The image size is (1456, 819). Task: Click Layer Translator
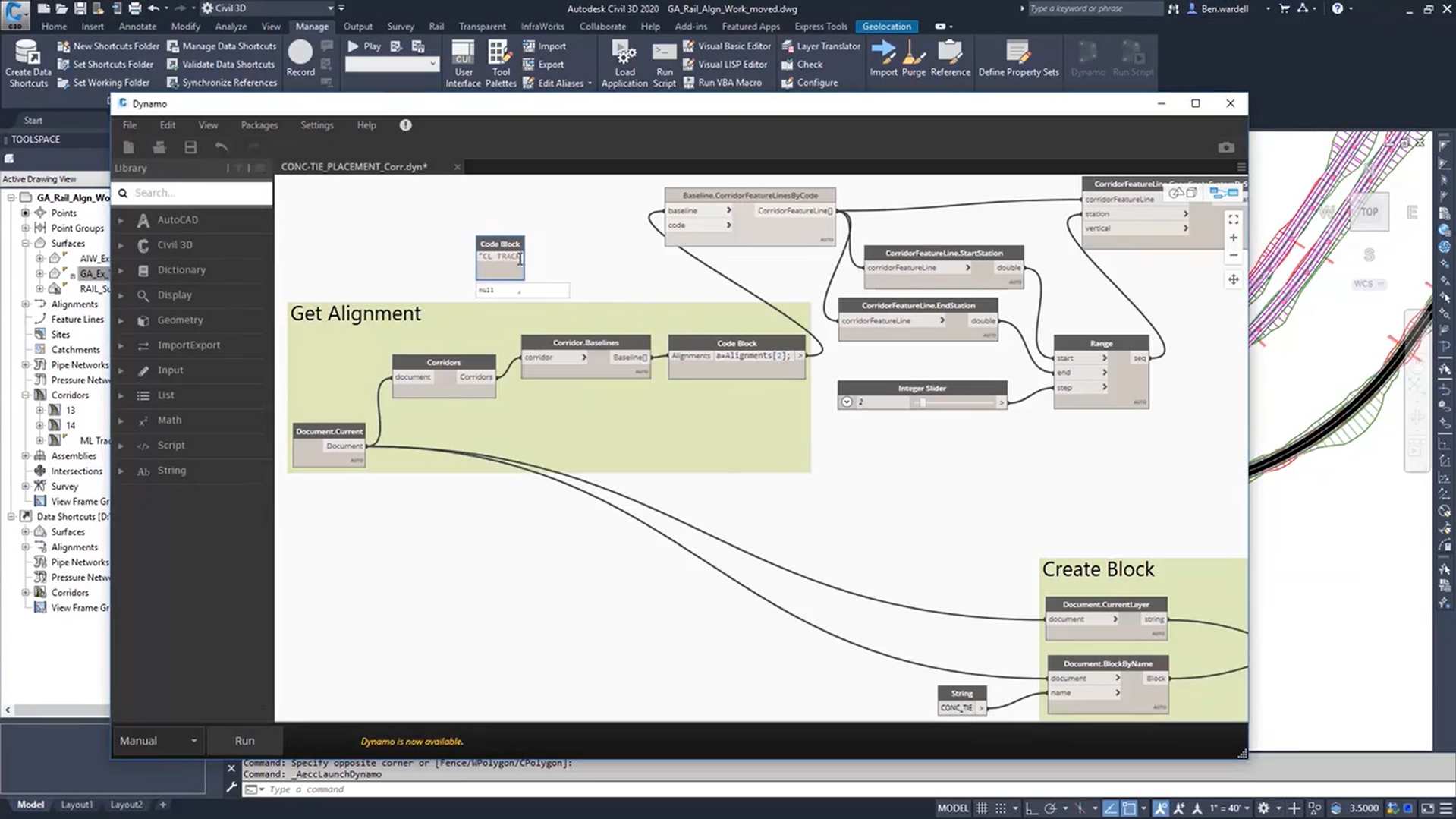click(821, 46)
